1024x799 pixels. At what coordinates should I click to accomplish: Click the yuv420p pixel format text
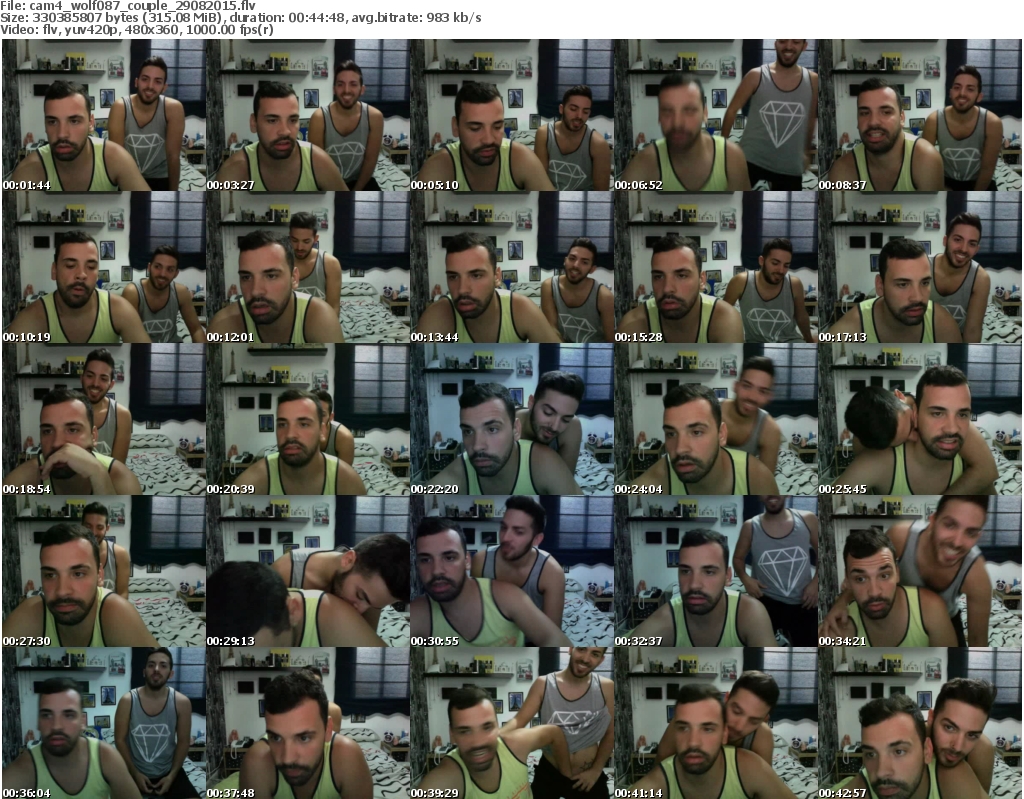(91, 30)
